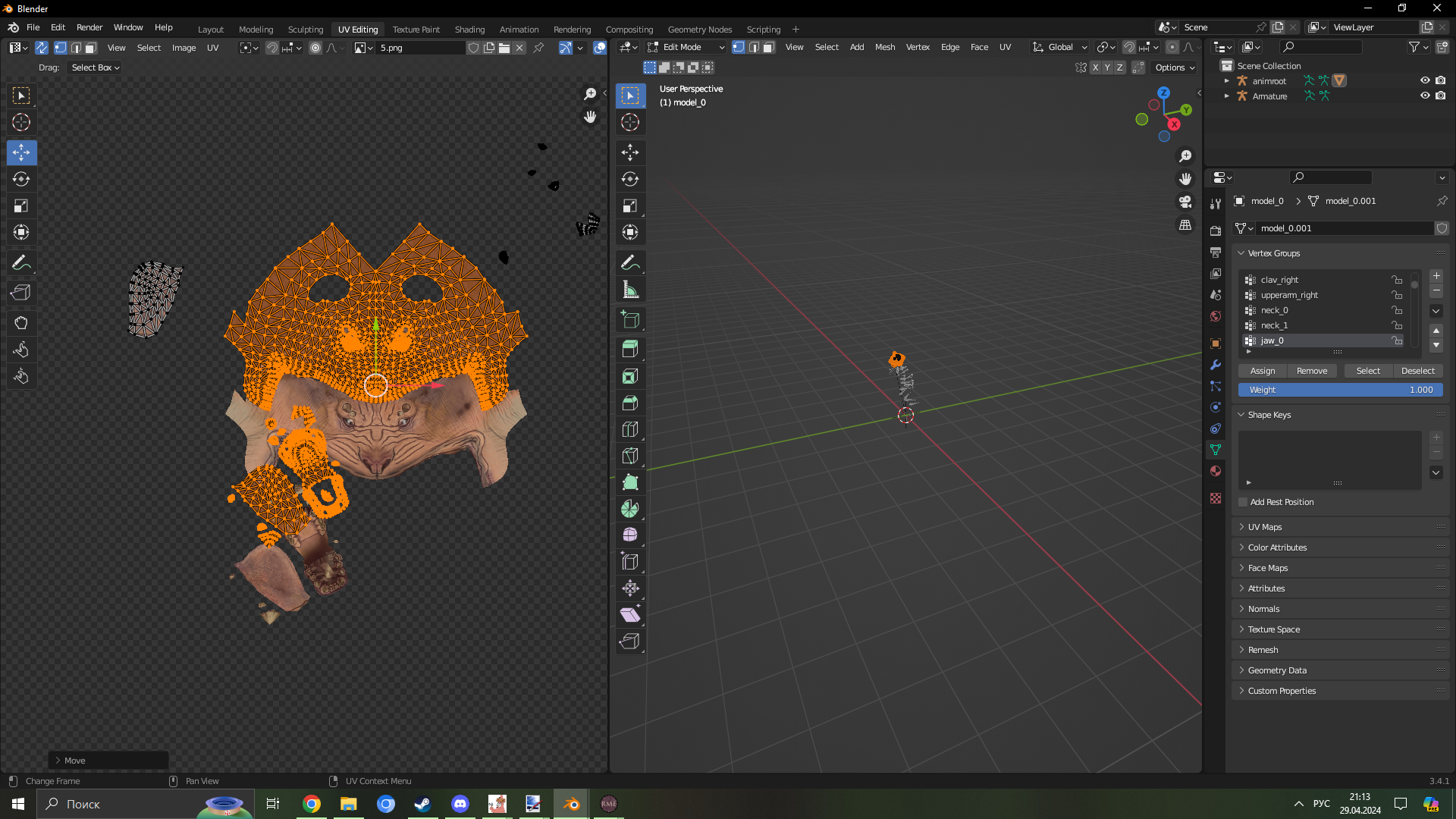Toggle camera view in viewport
The width and height of the screenshot is (1456, 819).
[1185, 202]
